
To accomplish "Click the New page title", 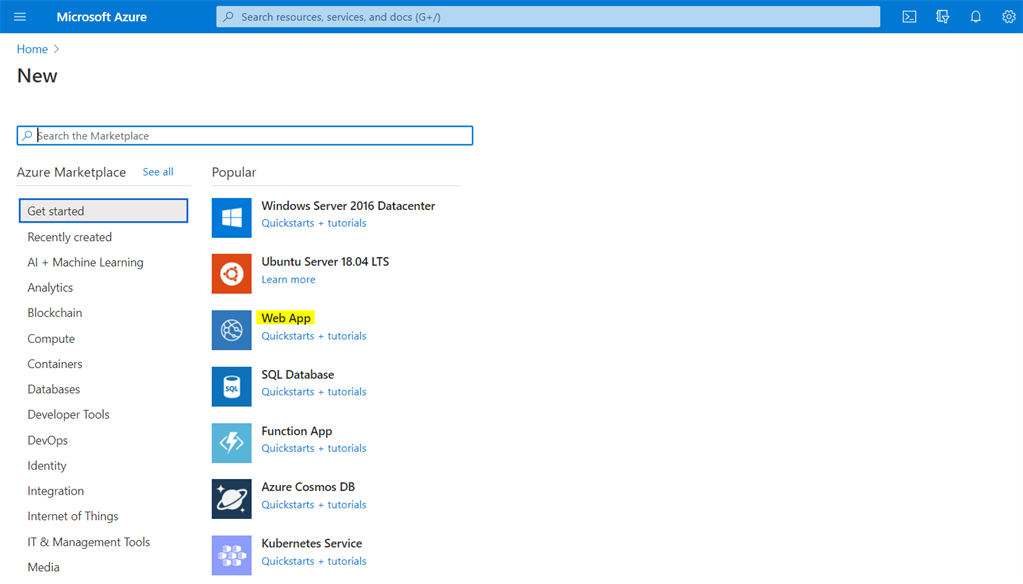I will 37,76.
